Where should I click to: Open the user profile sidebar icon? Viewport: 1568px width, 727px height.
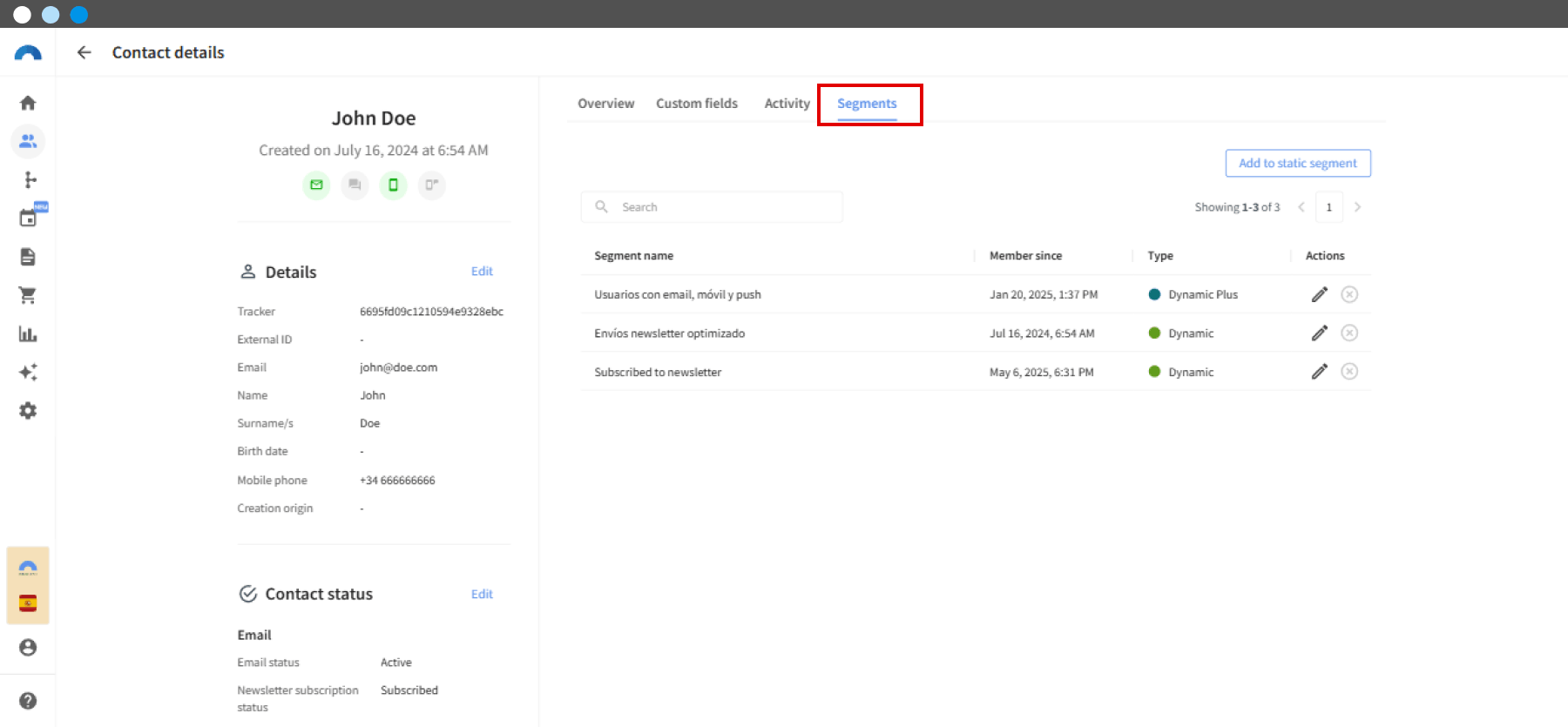[x=28, y=647]
